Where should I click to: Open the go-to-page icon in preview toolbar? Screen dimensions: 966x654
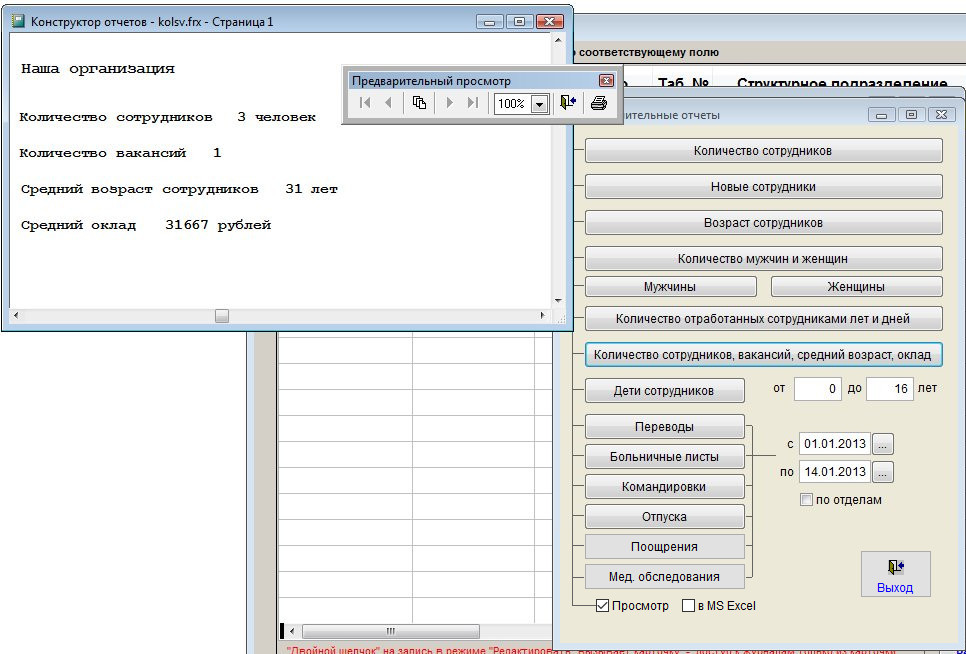[419, 103]
